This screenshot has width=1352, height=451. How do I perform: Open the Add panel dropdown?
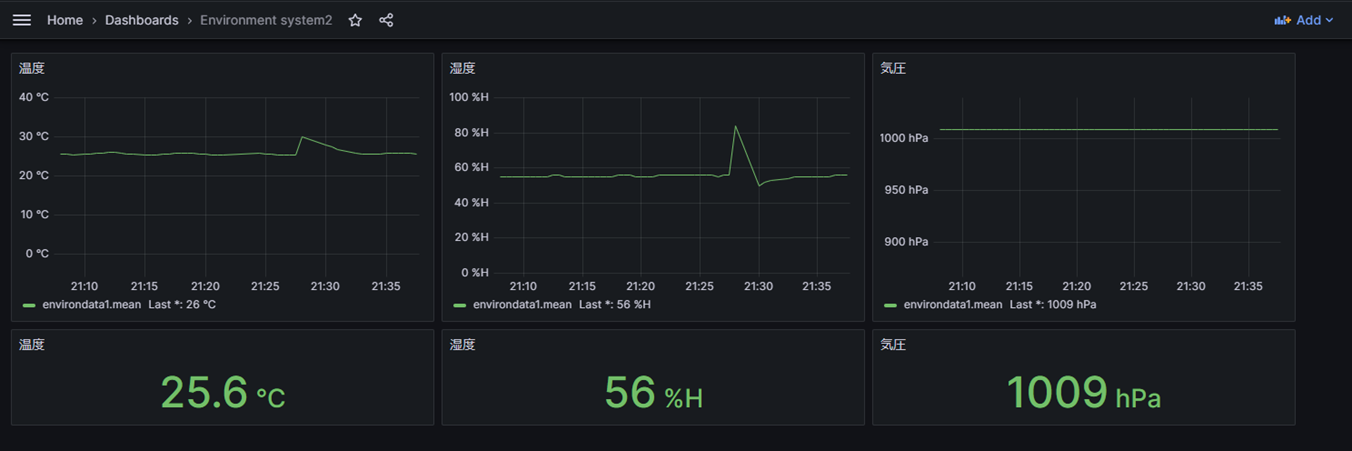1304,20
